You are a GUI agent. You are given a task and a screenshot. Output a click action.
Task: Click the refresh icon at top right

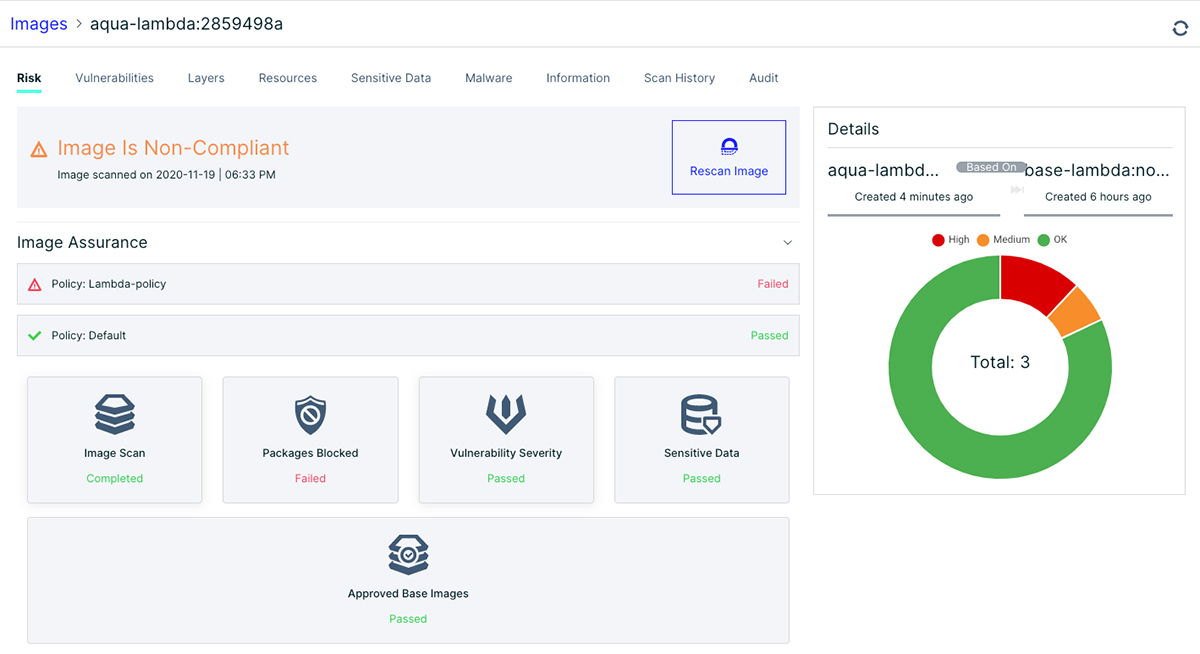1180,28
